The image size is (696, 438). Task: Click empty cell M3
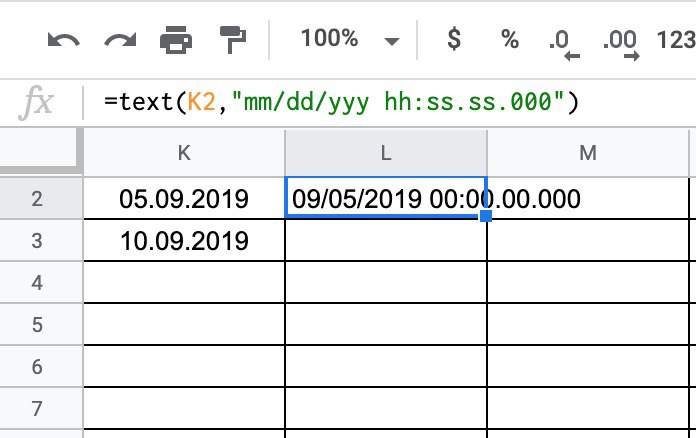coord(588,241)
